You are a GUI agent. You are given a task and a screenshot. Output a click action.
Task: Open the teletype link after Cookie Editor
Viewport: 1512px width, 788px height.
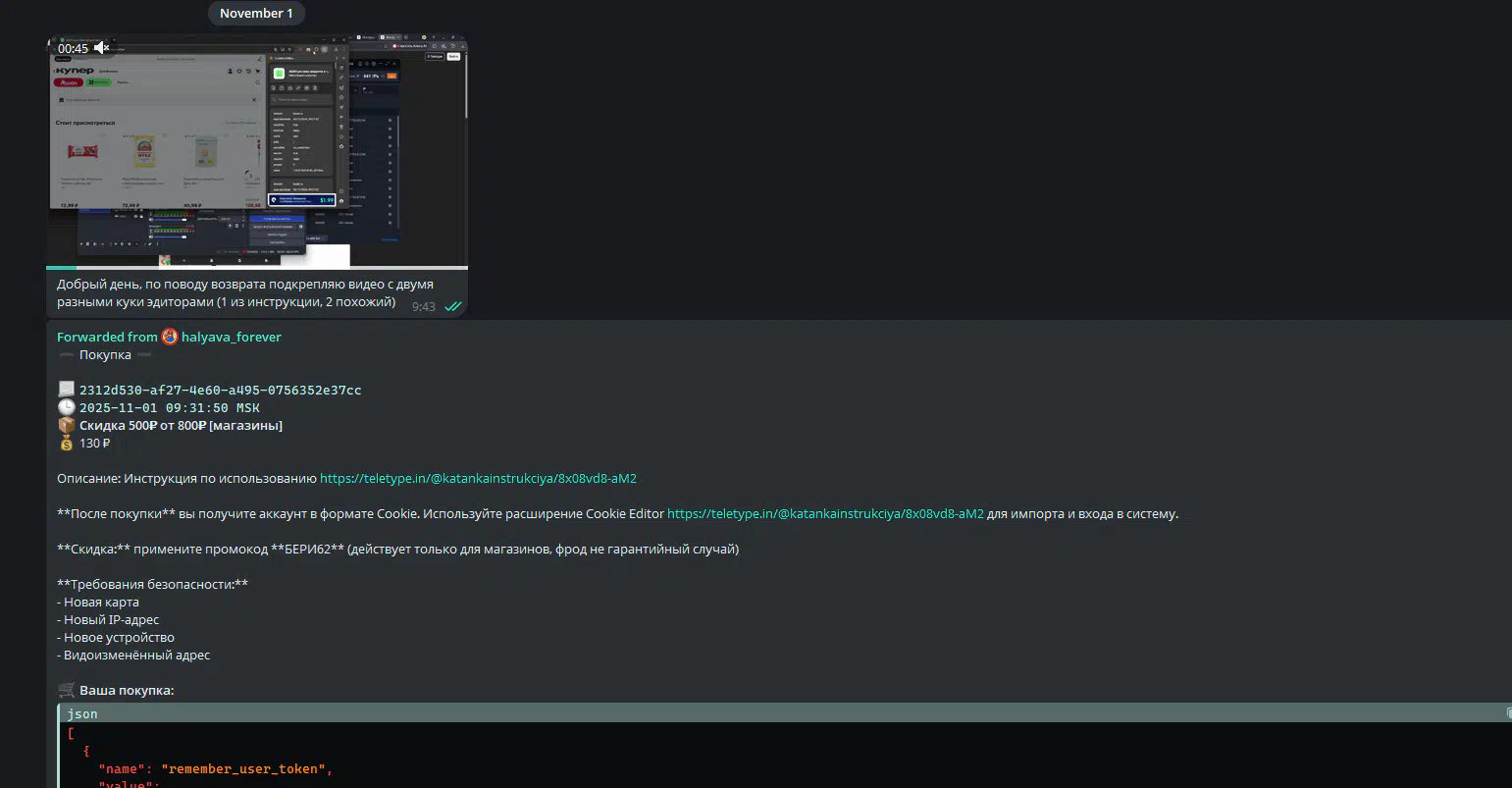(825, 513)
